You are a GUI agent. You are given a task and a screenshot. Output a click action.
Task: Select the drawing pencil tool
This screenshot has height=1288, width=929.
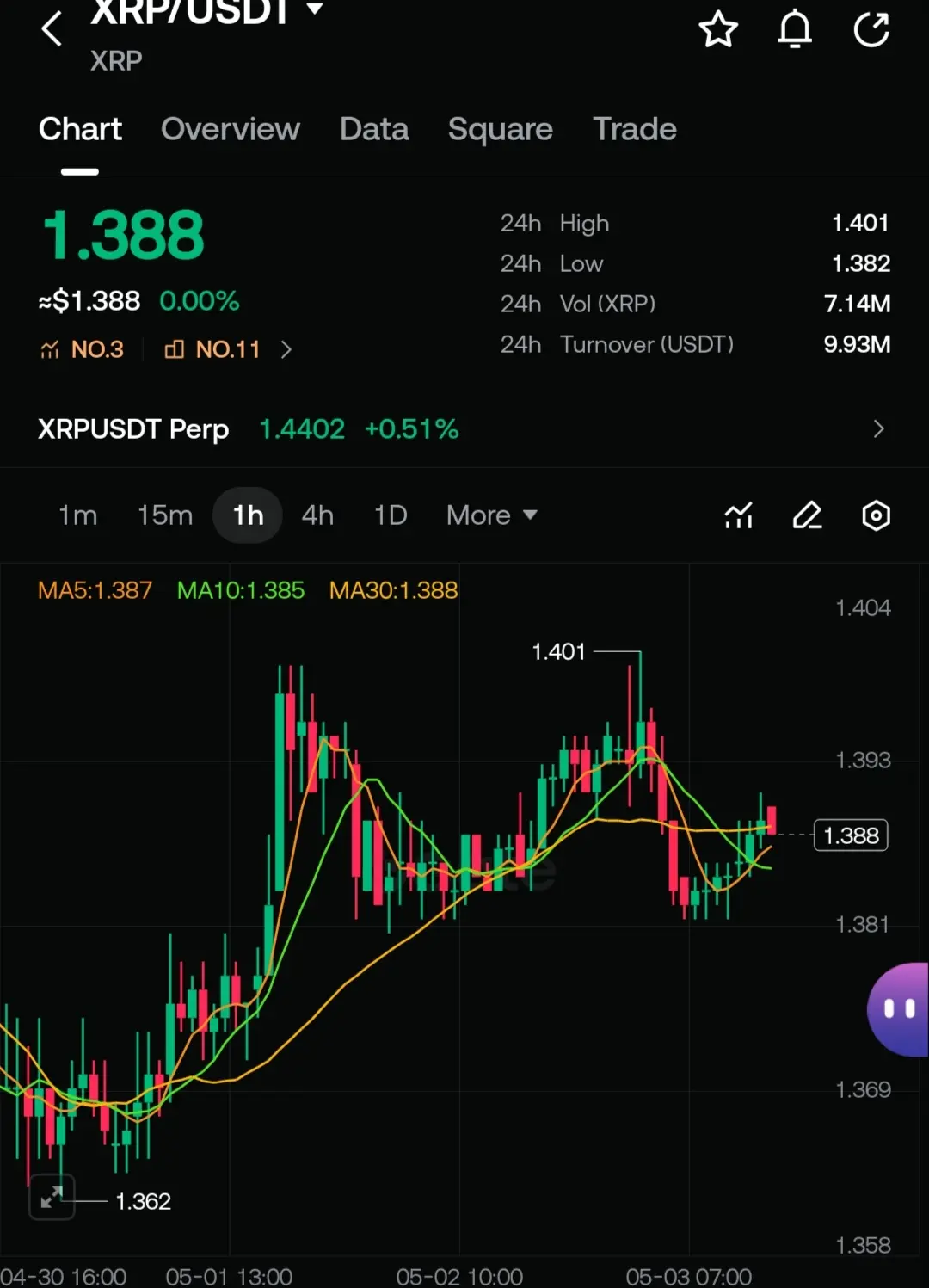point(807,515)
